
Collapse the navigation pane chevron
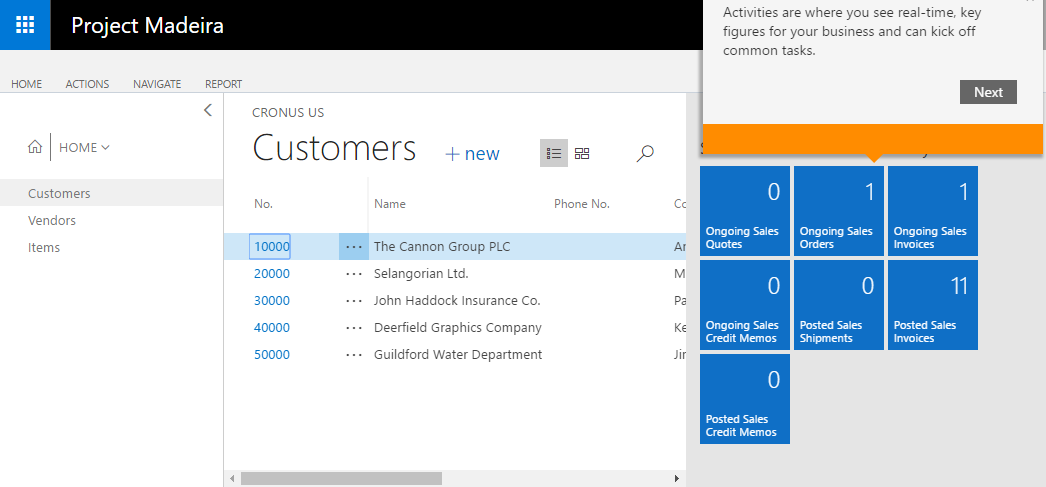[207, 110]
